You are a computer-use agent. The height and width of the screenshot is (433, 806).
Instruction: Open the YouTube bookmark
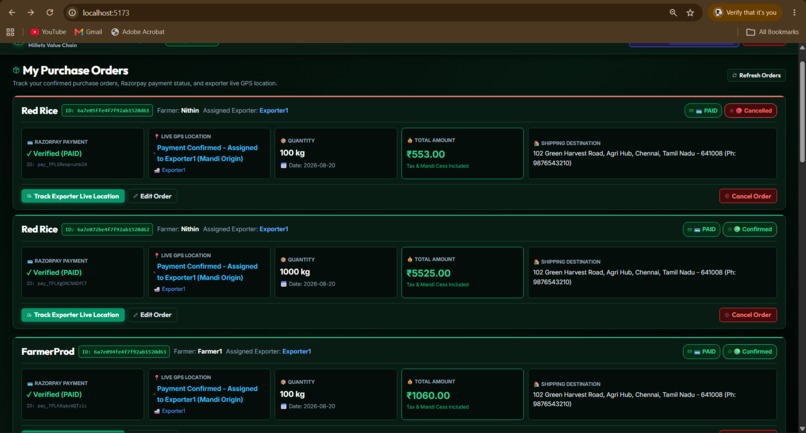click(x=48, y=32)
